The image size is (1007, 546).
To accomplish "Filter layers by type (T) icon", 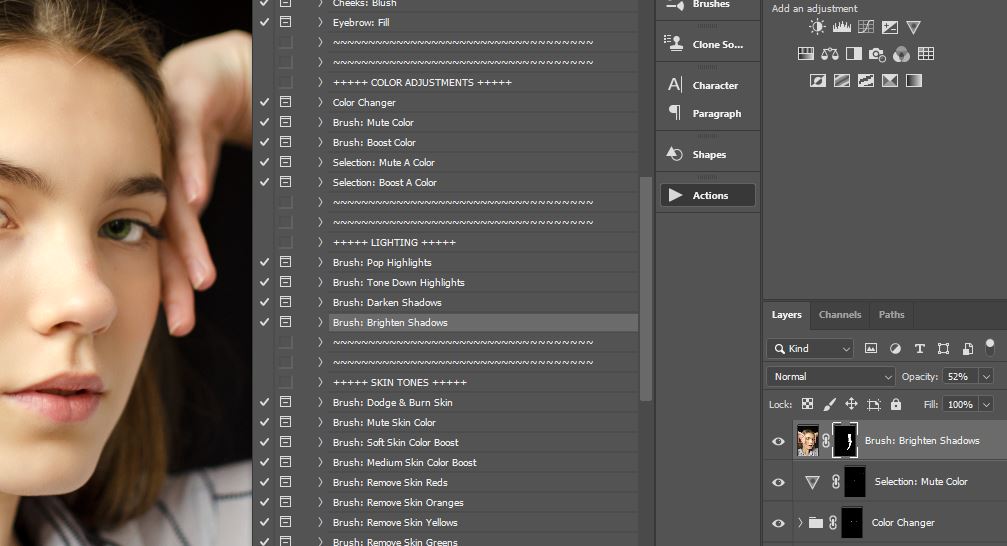I will [x=919, y=349].
